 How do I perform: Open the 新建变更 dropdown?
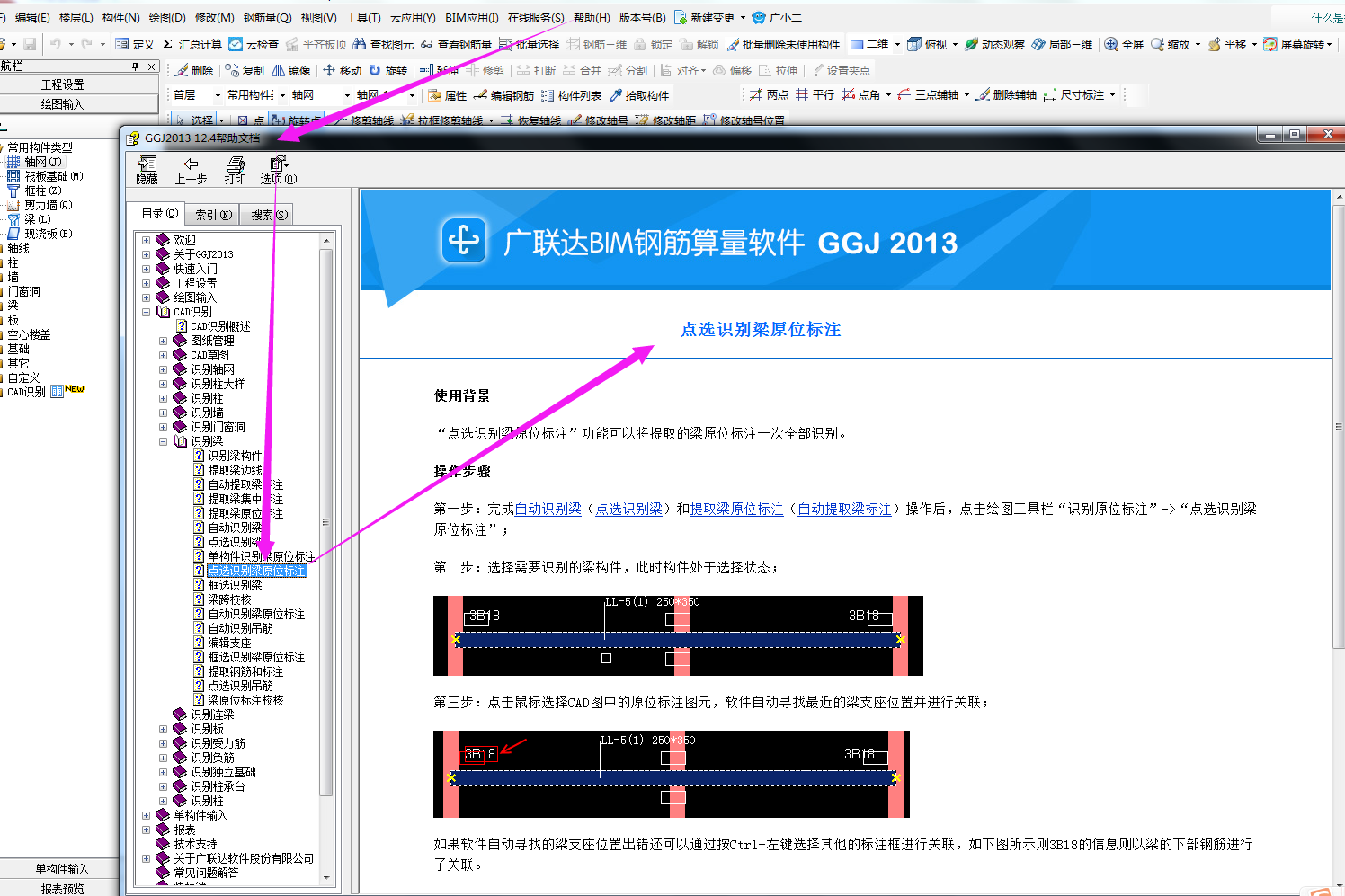pyautogui.click(x=743, y=18)
